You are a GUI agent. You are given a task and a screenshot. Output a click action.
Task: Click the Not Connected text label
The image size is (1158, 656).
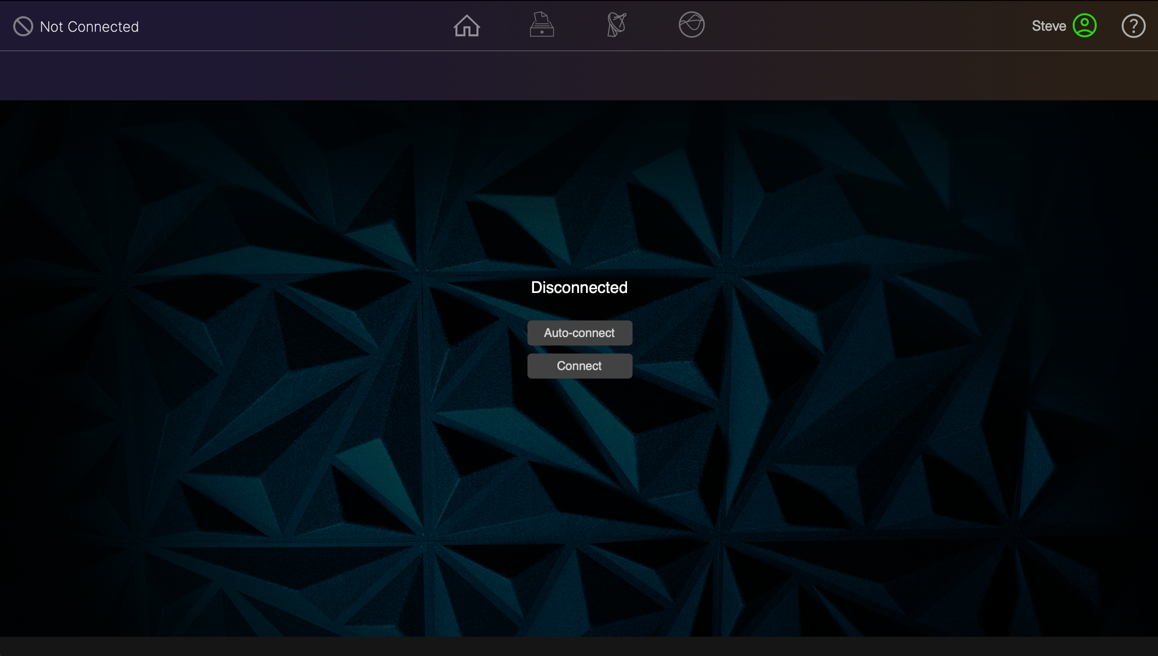(x=87, y=25)
